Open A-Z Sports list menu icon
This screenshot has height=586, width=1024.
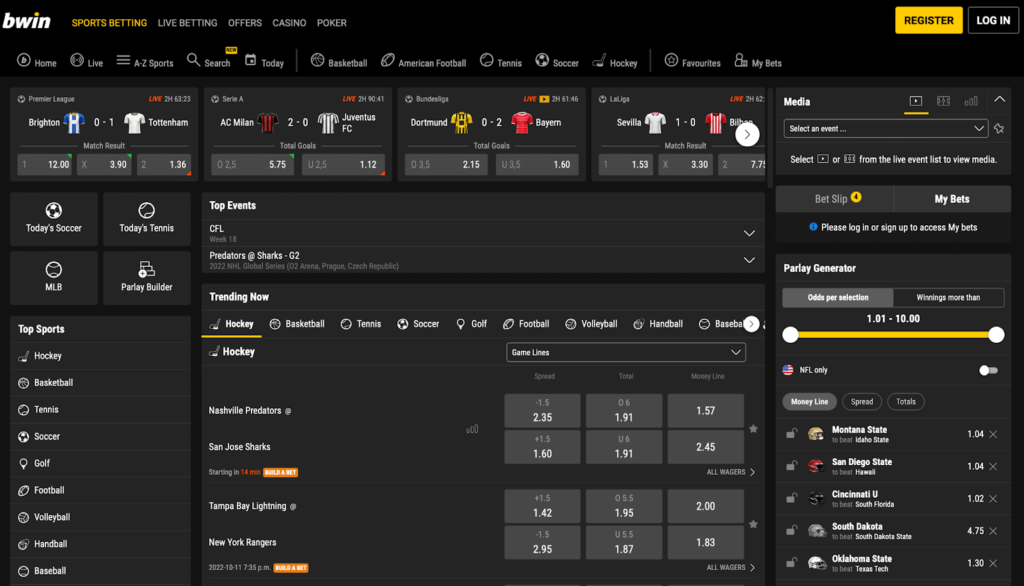123,60
